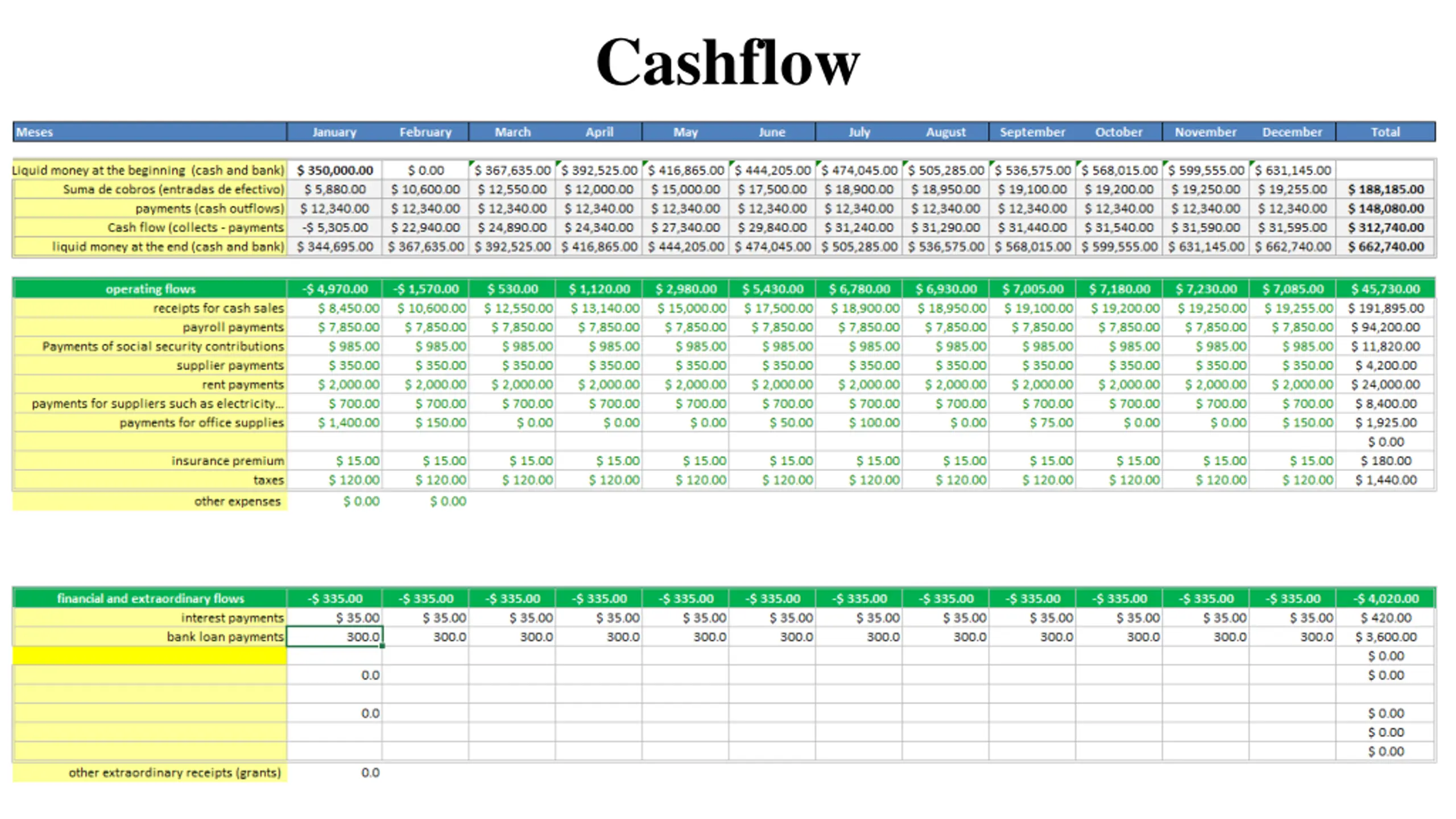Select the January column header

[334, 132]
